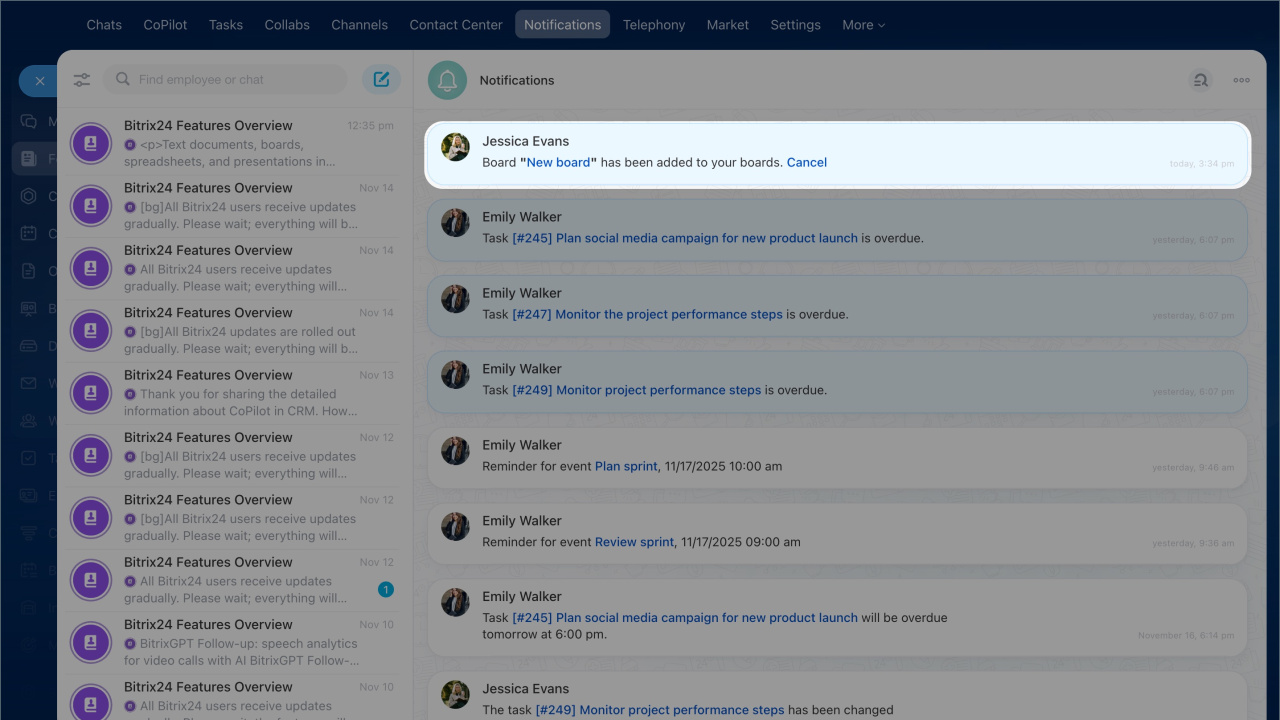Open task #247 Monitor the project performance steps
1280x720 pixels.
[647, 314]
